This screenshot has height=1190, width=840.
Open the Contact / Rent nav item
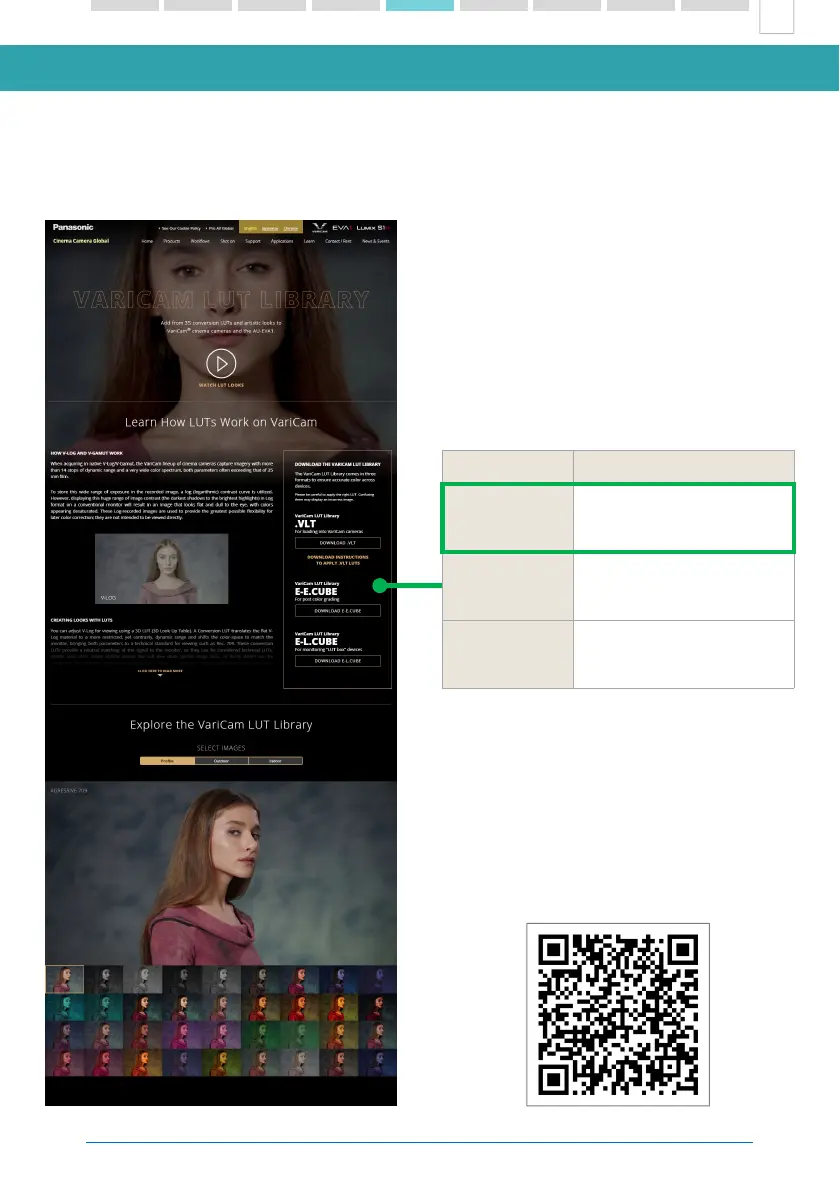[x=338, y=241]
